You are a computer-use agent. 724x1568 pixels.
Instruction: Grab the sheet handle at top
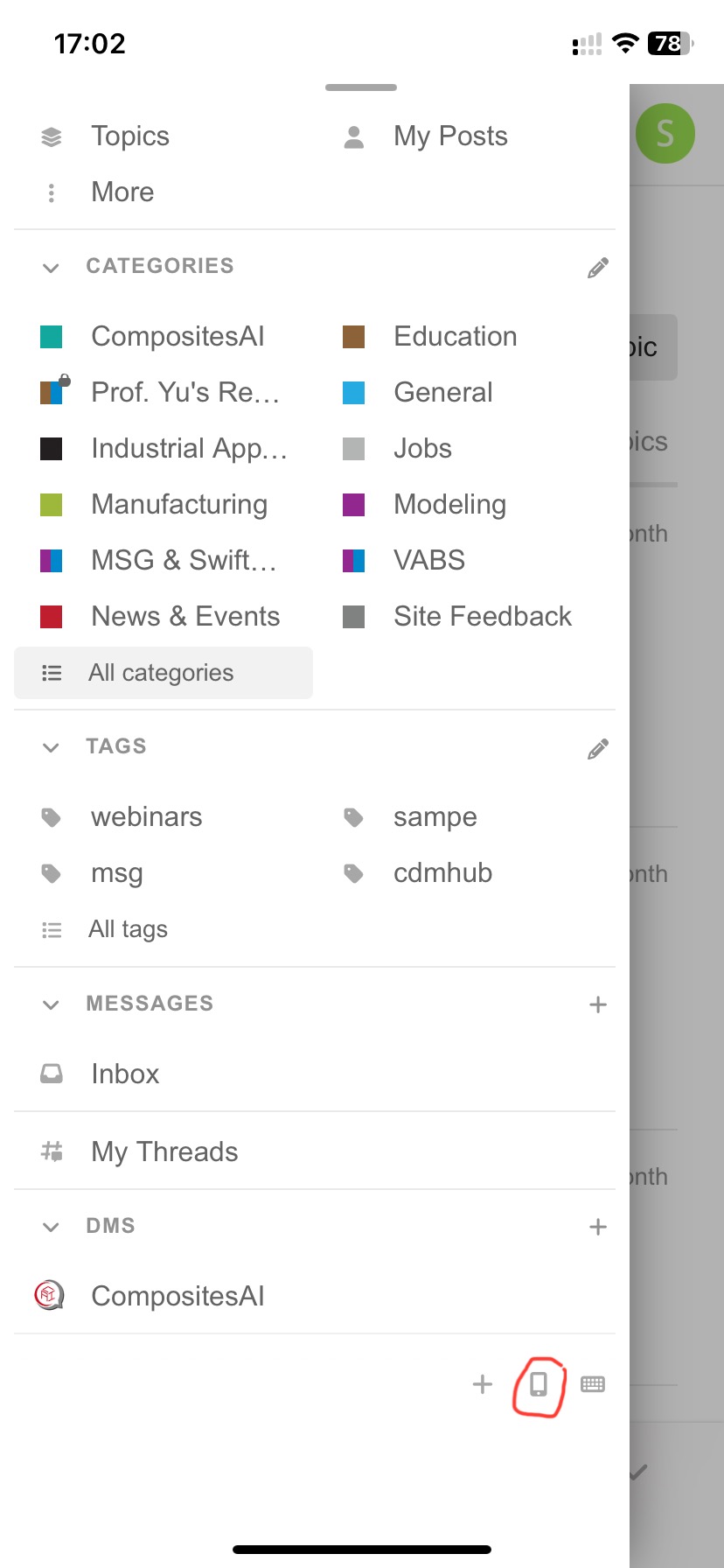click(x=361, y=87)
